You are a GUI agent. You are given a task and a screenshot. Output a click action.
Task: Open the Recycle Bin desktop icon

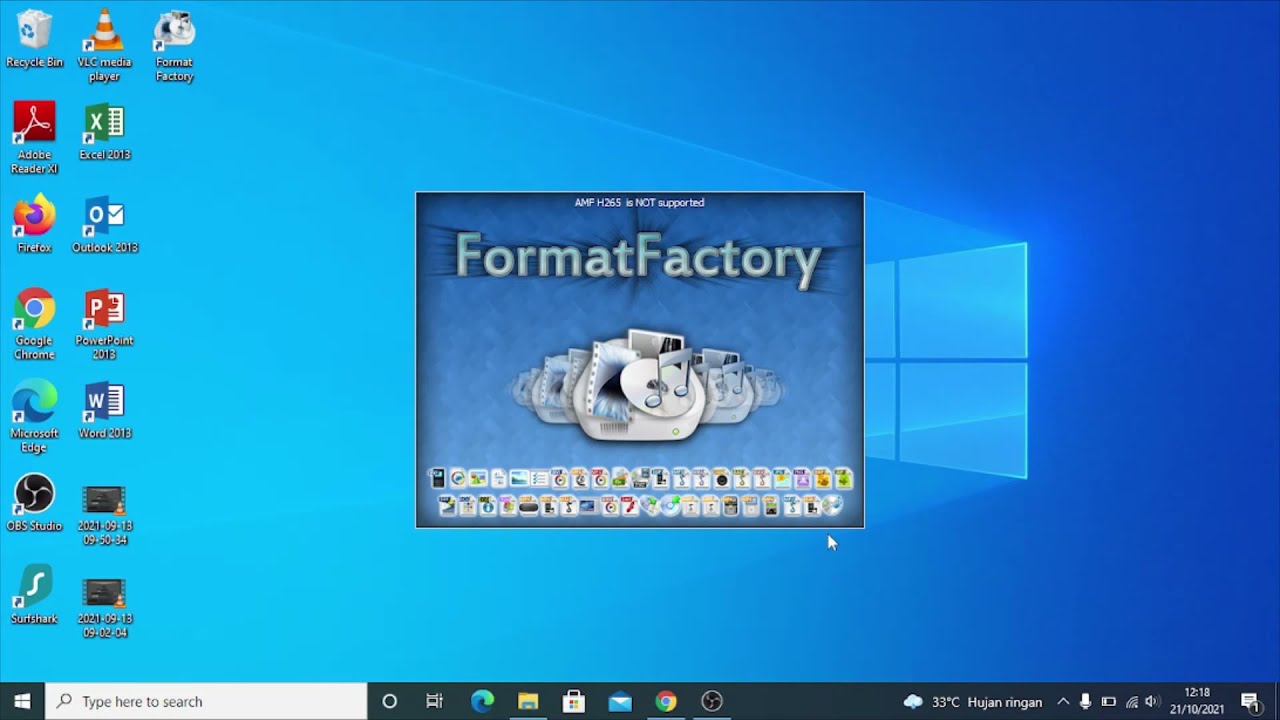(x=34, y=40)
